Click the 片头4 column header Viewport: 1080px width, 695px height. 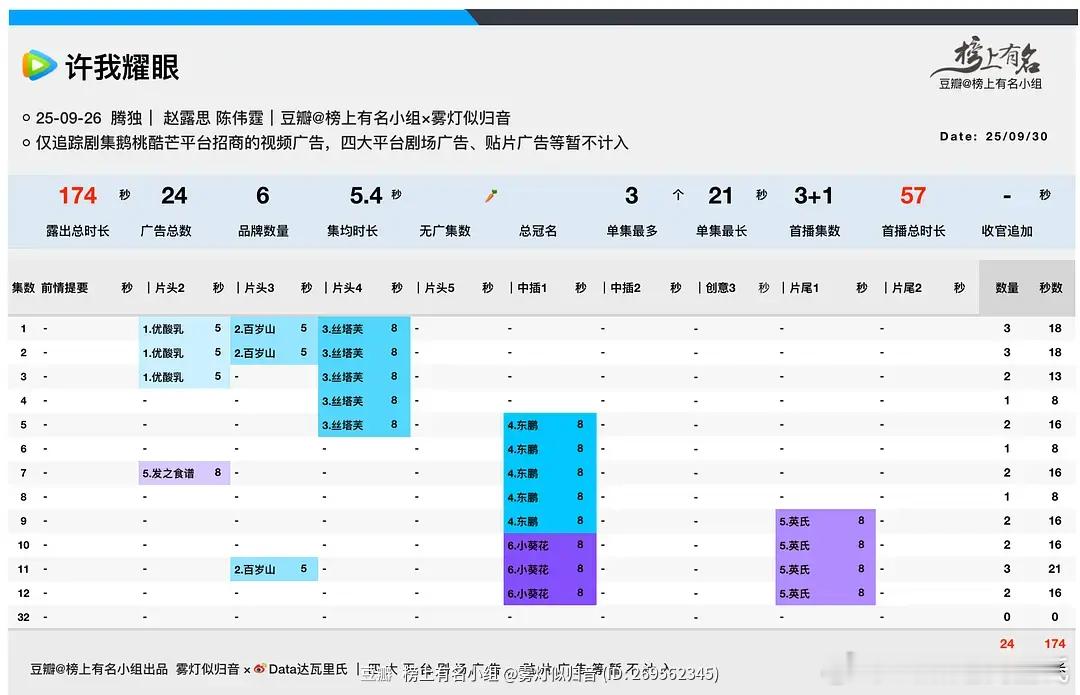347,288
